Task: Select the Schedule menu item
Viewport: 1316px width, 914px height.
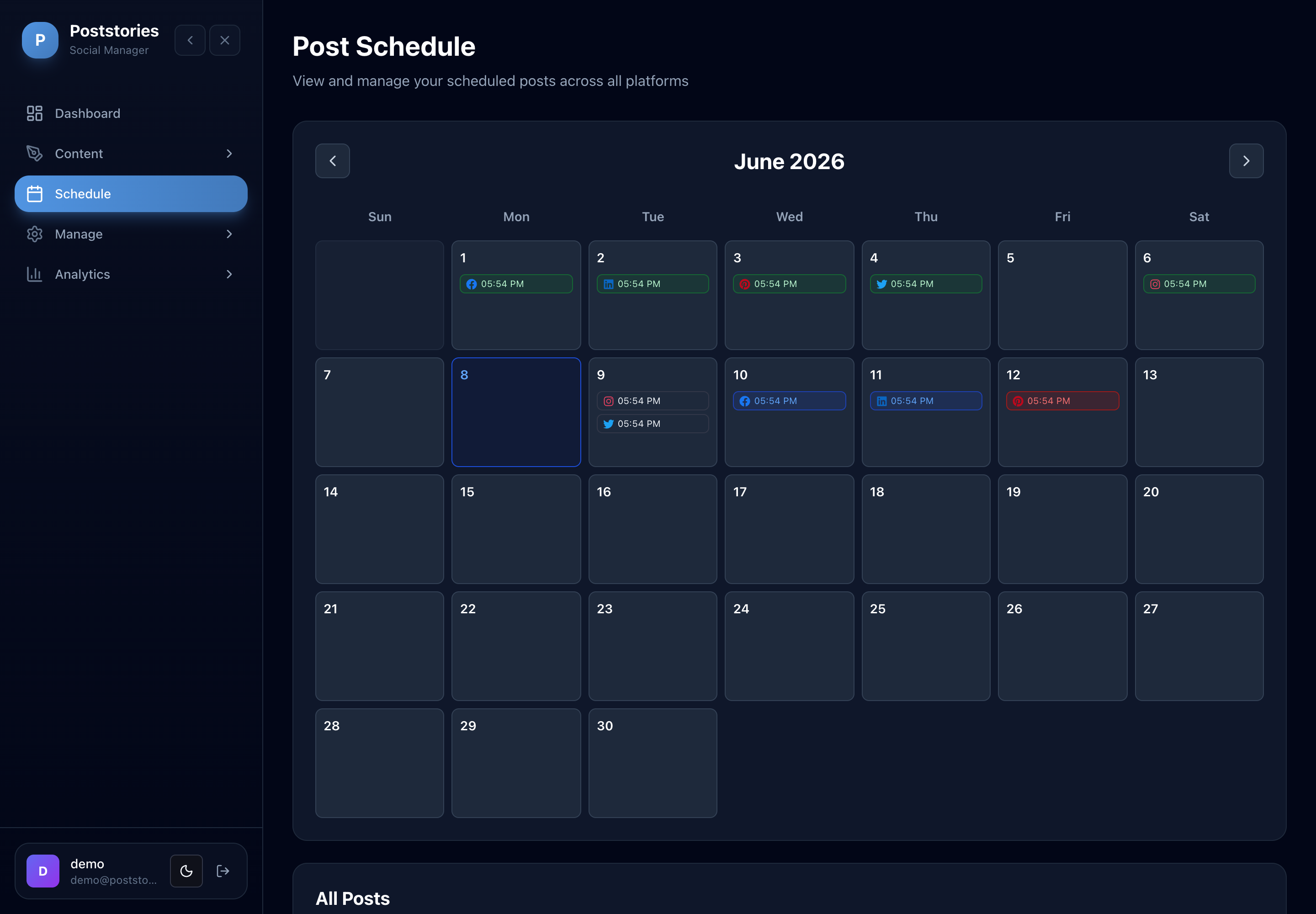Action: point(131,194)
